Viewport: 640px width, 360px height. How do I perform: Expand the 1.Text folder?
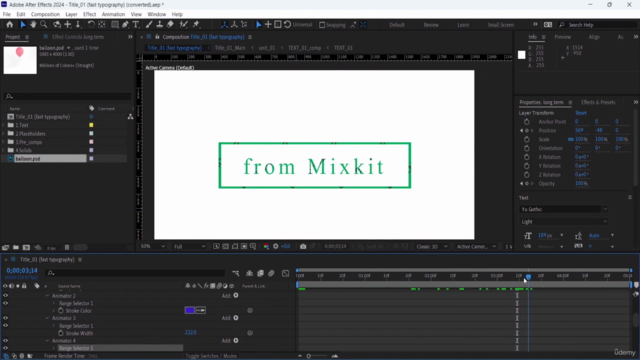pyautogui.click(x=4, y=125)
